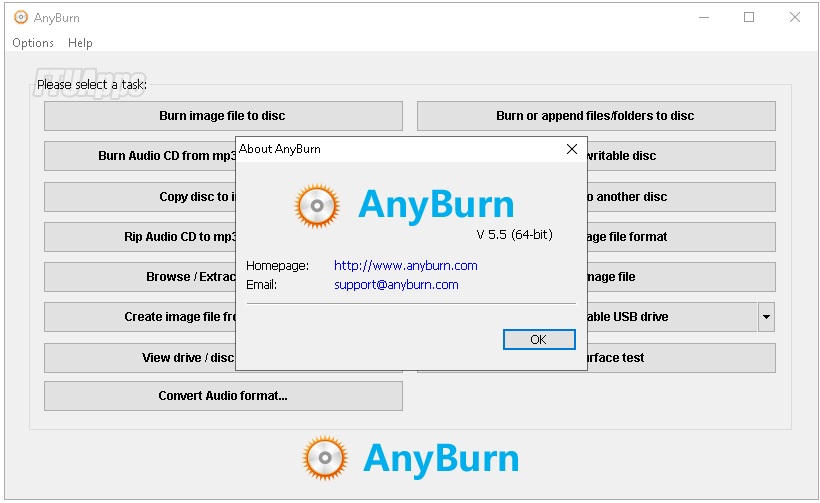Close the About AnyBurn dialog
The image size is (820, 503).
(x=572, y=149)
